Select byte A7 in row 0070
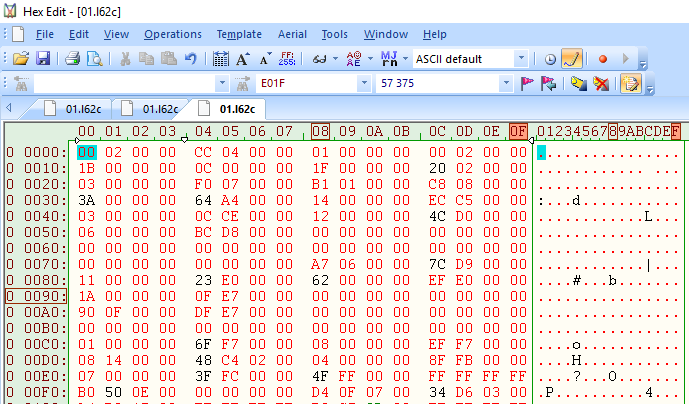The height and width of the screenshot is (404, 689). (320, 264)
